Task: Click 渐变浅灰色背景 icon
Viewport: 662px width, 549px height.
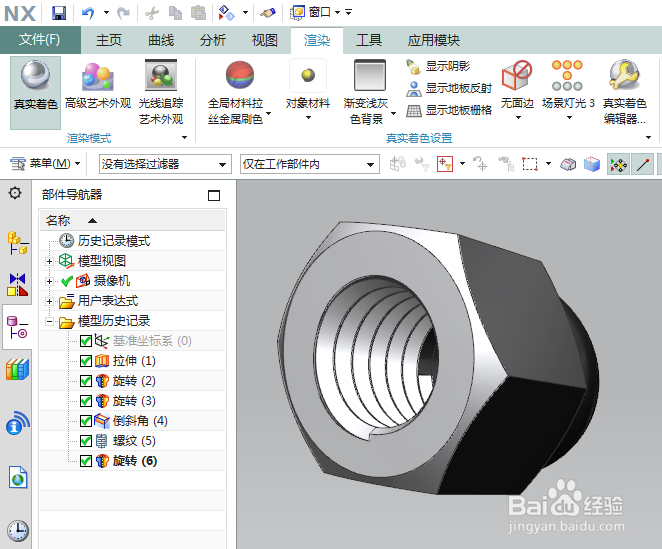Action: pyautogui.click(x=370, y=76)
